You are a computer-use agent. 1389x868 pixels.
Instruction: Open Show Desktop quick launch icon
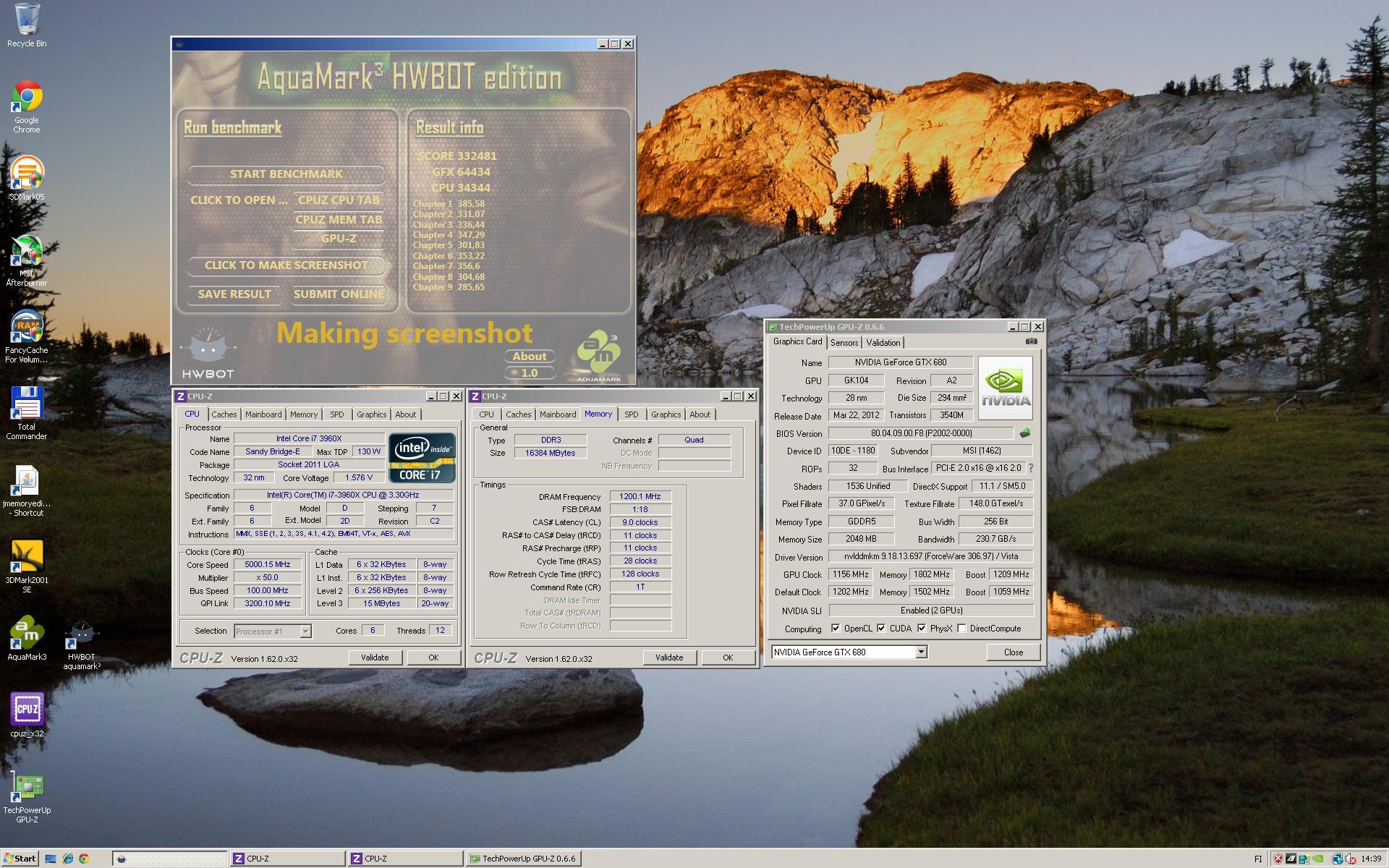[51, 859]
